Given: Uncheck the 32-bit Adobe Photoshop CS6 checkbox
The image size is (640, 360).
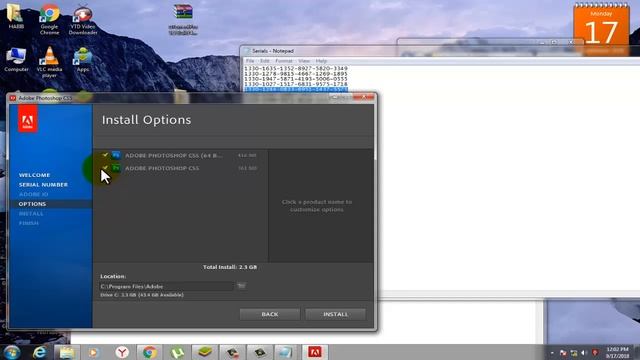Looking at the screenshot, I should click(105, 168).
